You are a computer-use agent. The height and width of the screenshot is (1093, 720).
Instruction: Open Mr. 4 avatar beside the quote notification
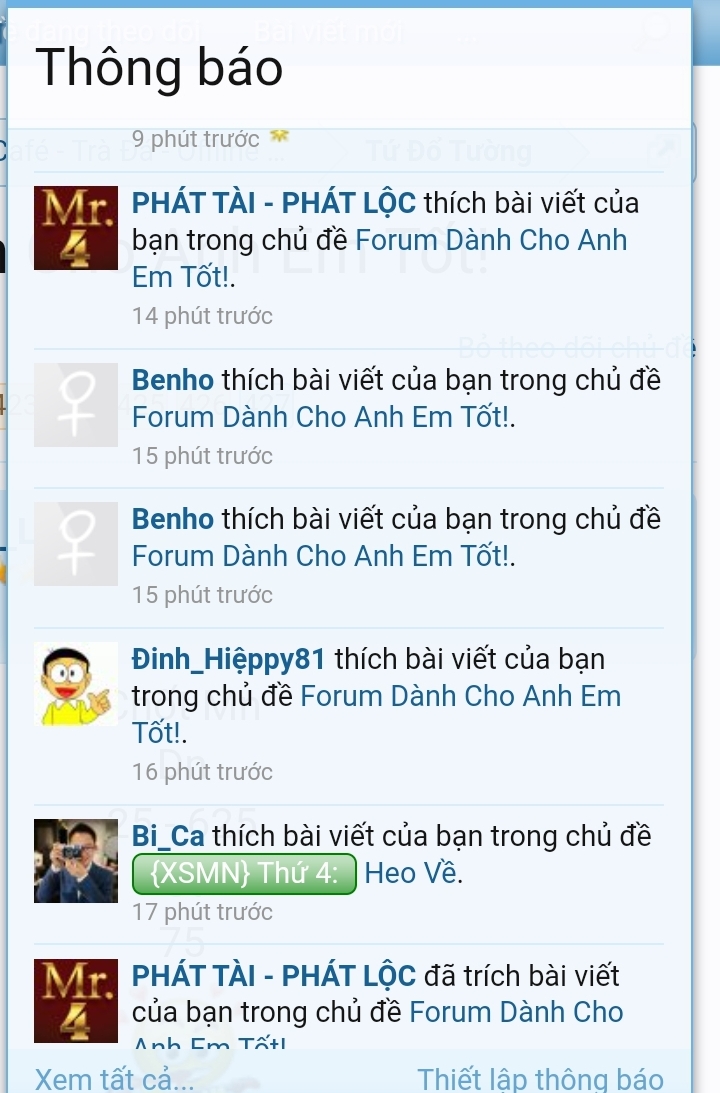coord(76,1001)
